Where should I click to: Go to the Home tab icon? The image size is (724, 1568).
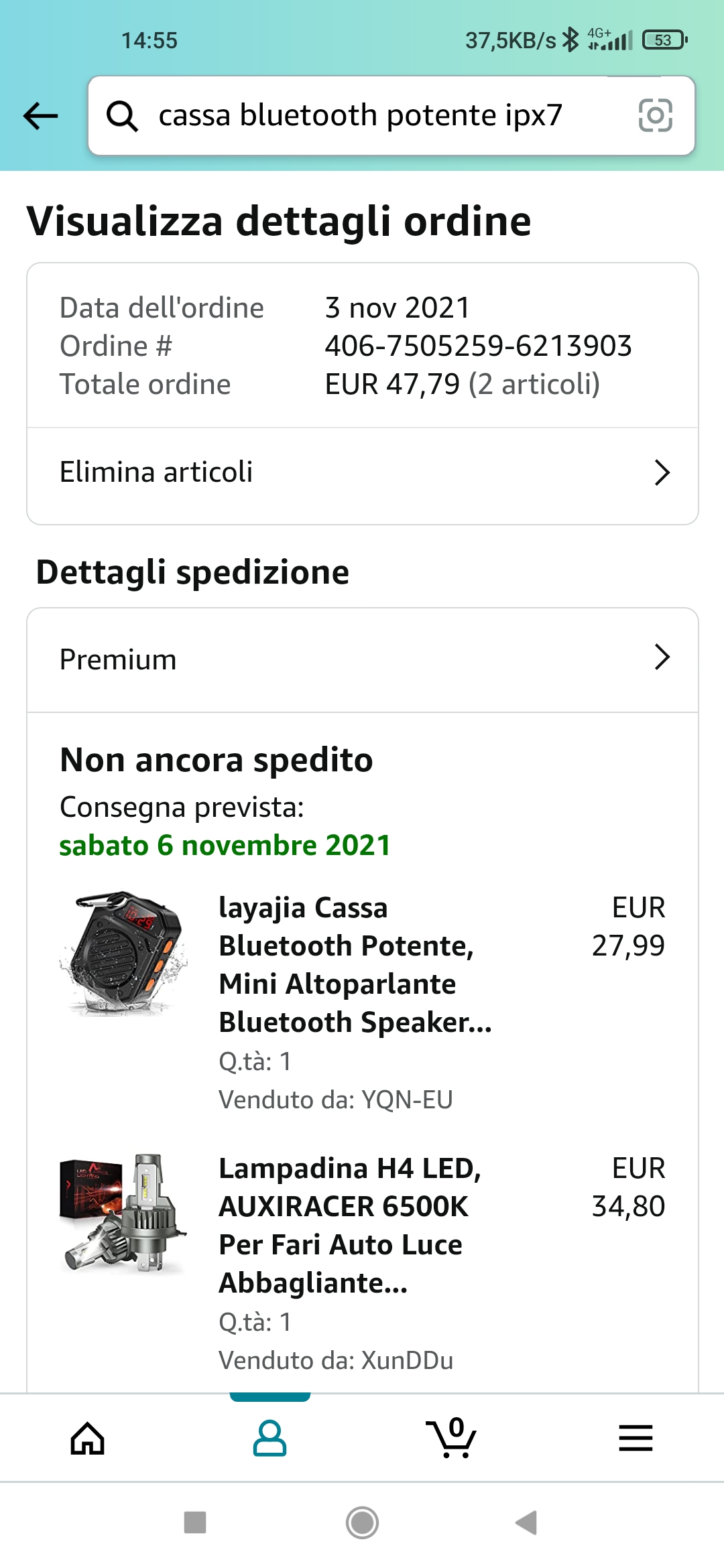(x=88, y=1438)
